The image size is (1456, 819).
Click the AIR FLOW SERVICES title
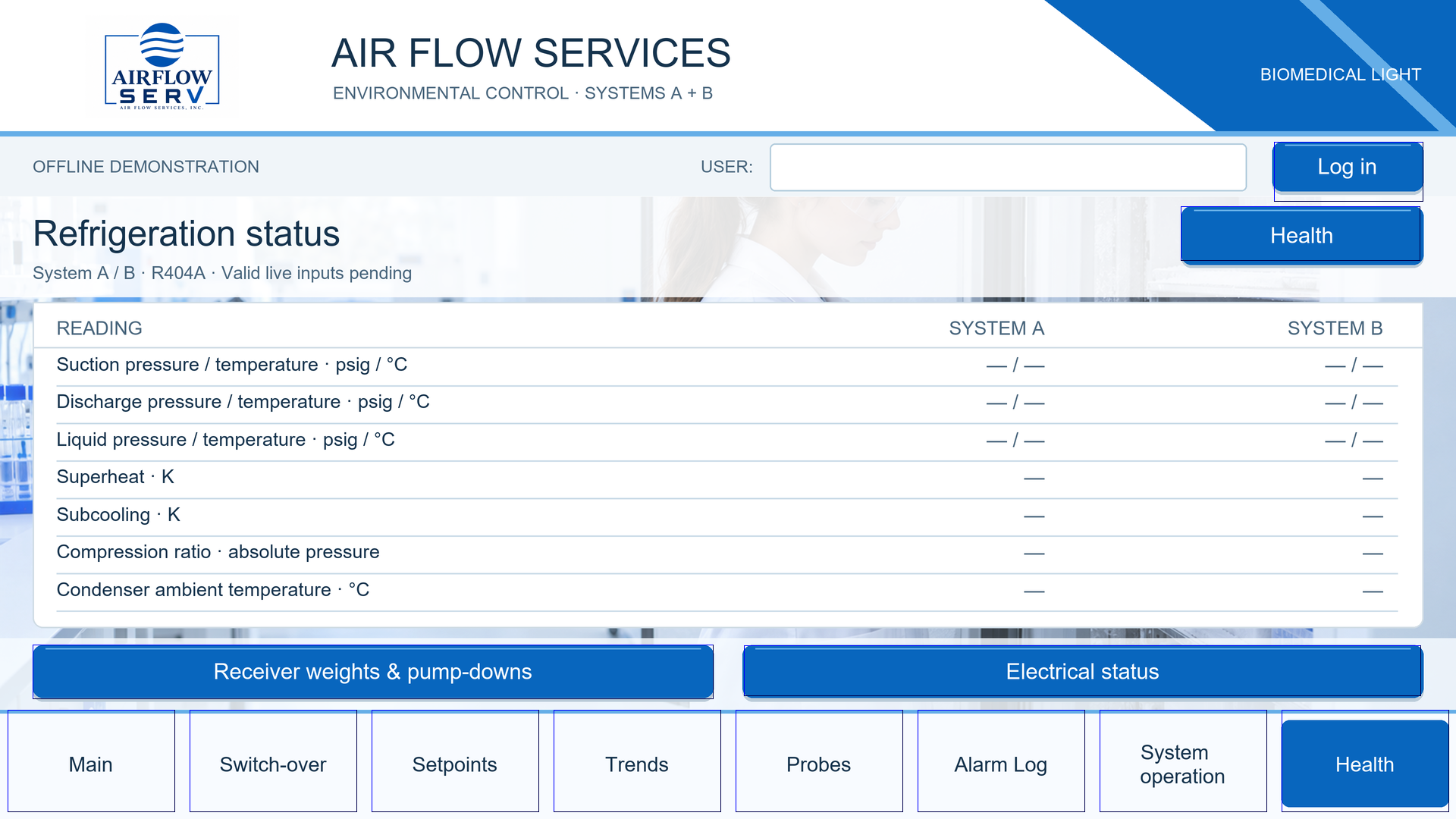[x=531, y=53]
